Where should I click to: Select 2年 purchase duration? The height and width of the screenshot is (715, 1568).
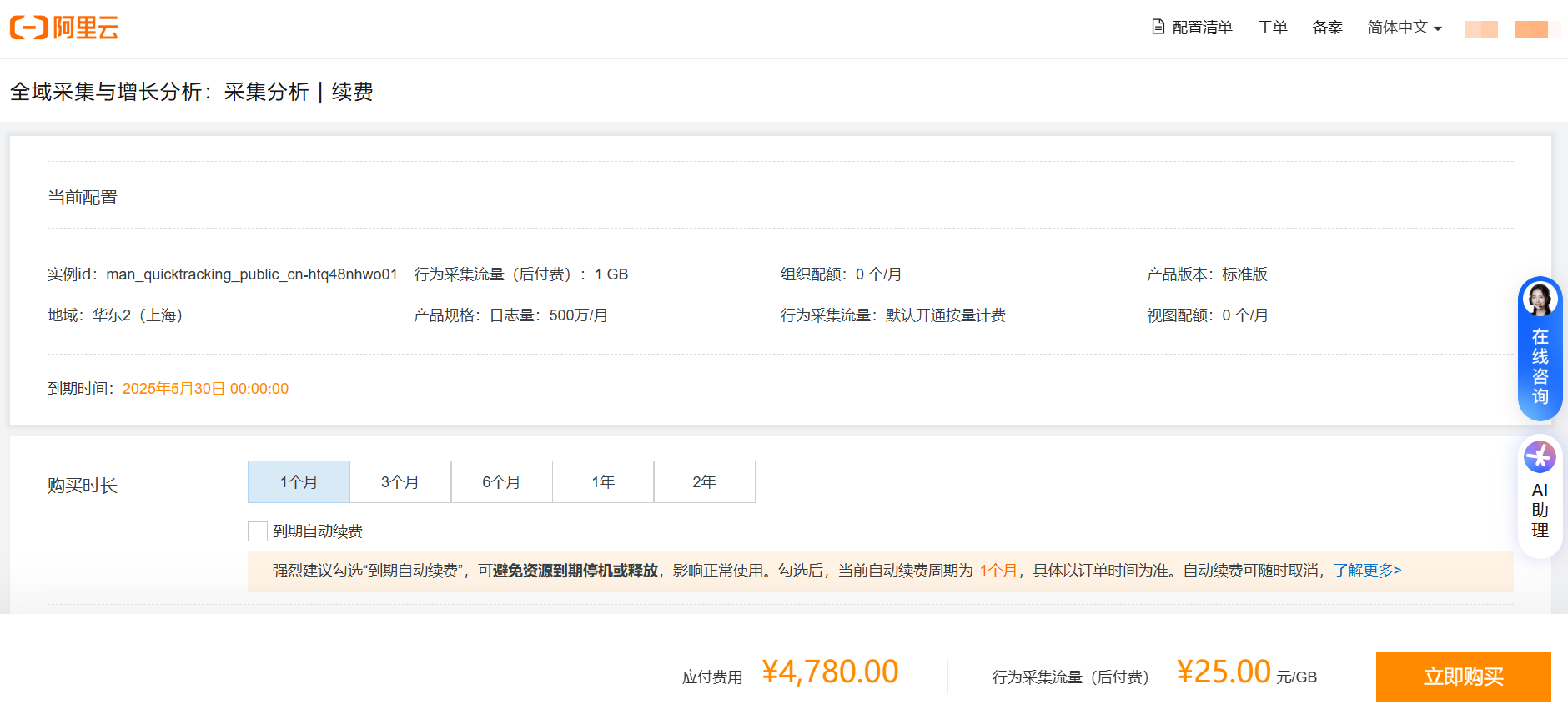[705, 482]
